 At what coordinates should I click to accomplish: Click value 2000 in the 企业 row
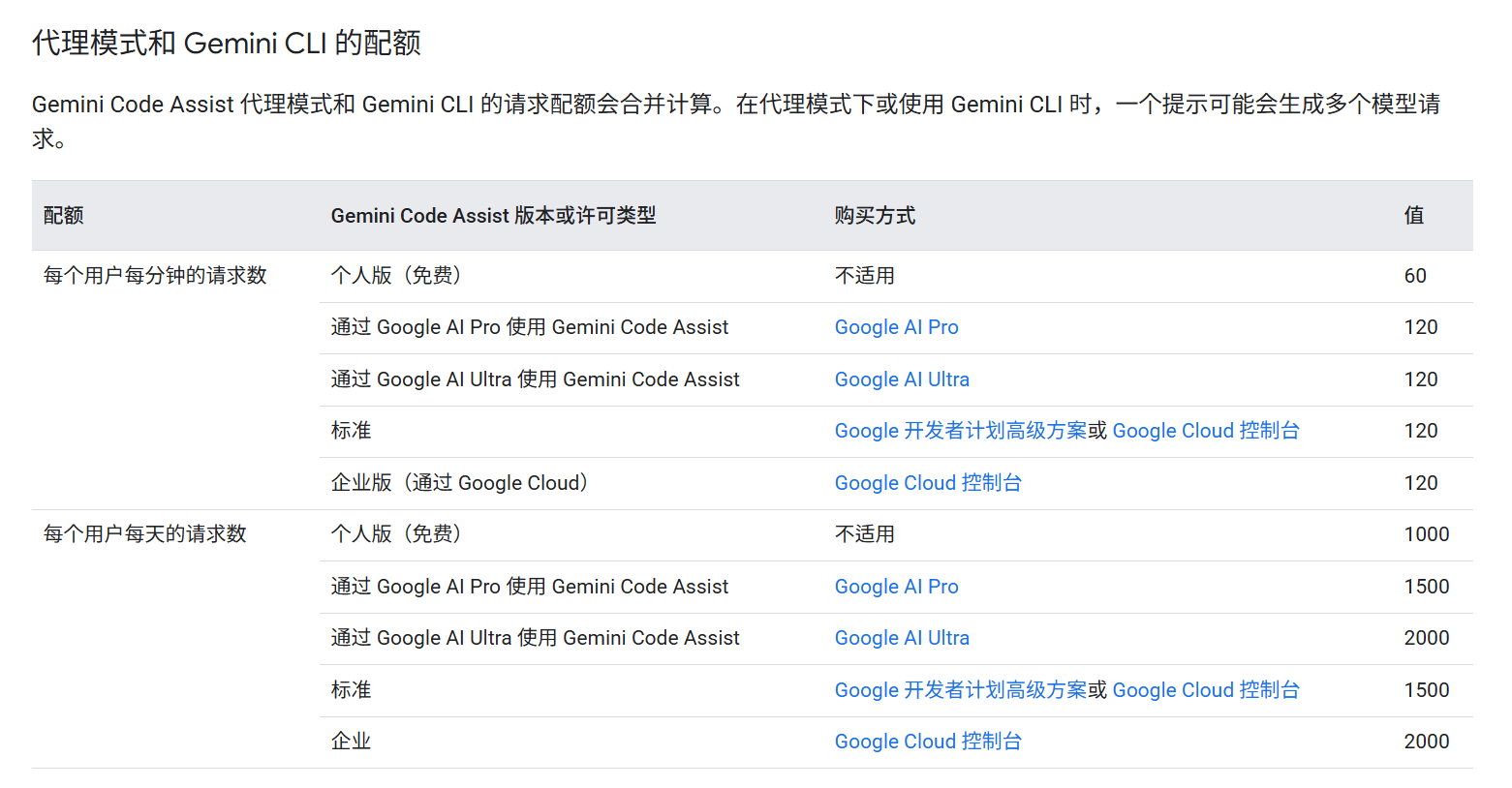point(1427,742)
